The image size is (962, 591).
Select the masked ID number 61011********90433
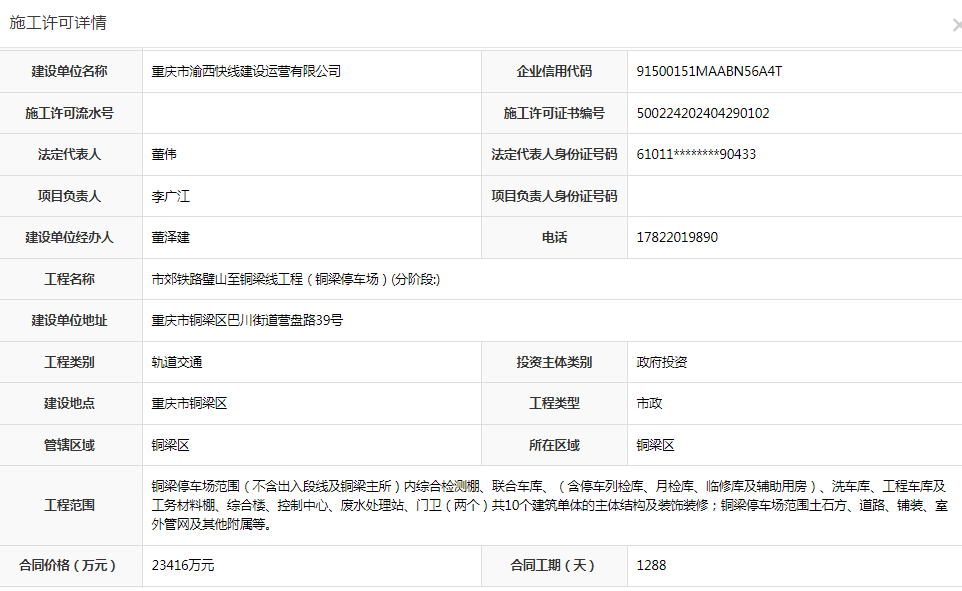pos(695,155)
